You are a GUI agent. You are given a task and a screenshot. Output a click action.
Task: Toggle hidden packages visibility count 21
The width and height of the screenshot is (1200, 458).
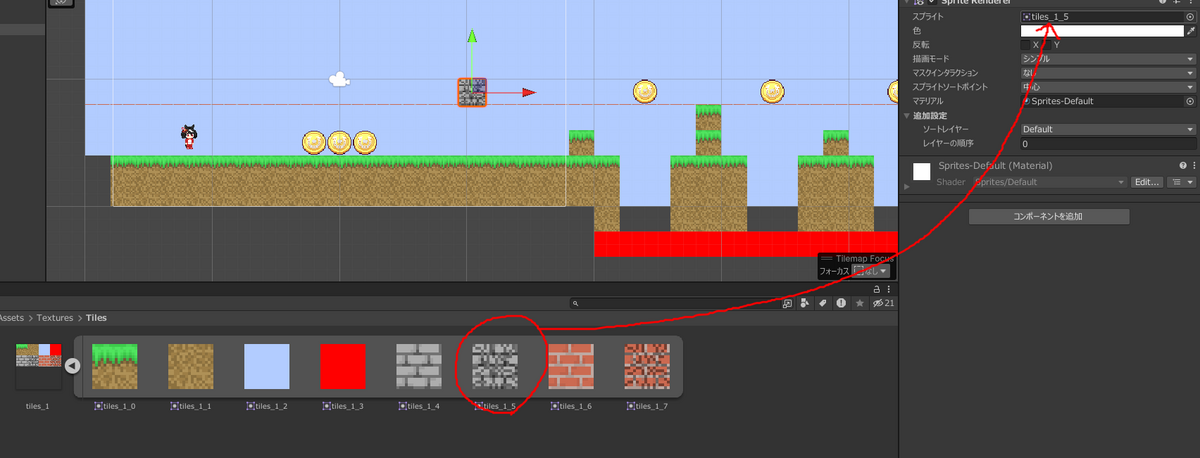(x=883, y=303)
